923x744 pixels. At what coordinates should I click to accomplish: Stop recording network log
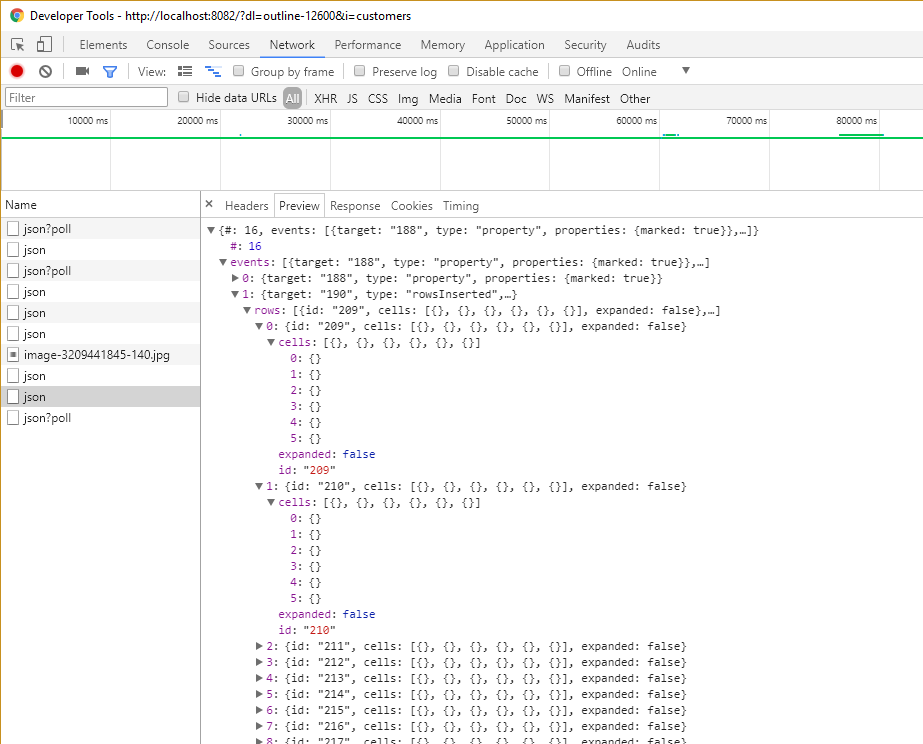coord(17,71)
